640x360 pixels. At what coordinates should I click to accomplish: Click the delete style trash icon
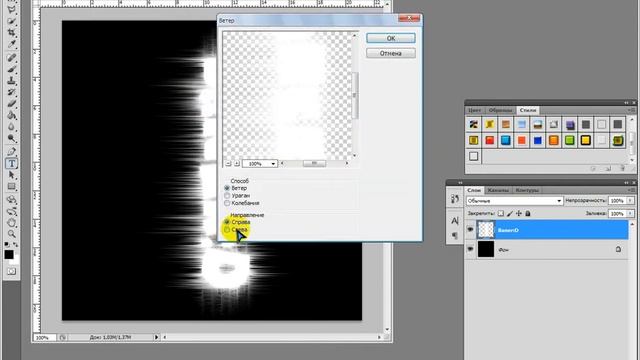pyautogui.click(x=622, y=168)
